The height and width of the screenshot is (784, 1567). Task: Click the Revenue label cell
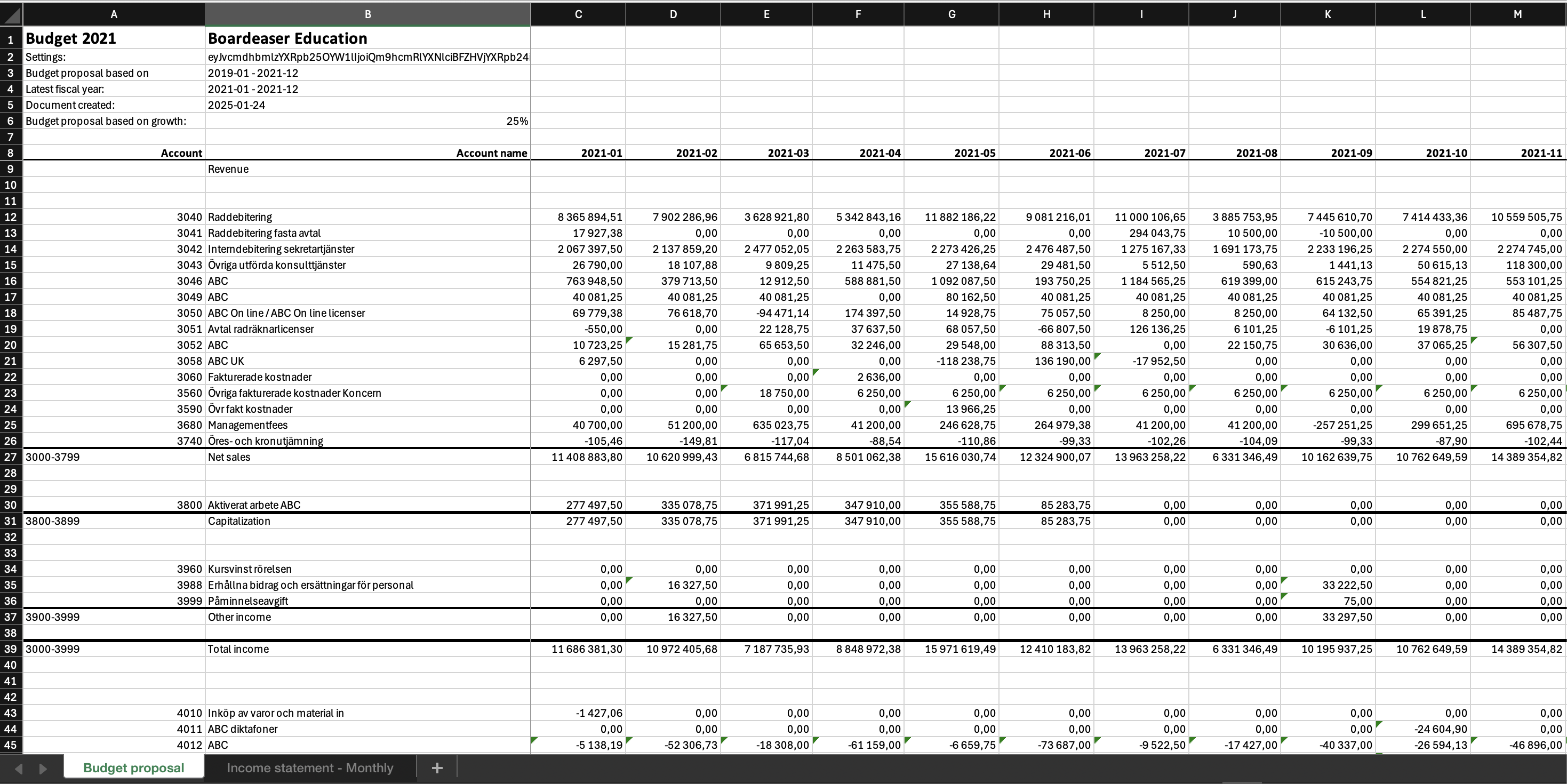[x=367, y=169]
